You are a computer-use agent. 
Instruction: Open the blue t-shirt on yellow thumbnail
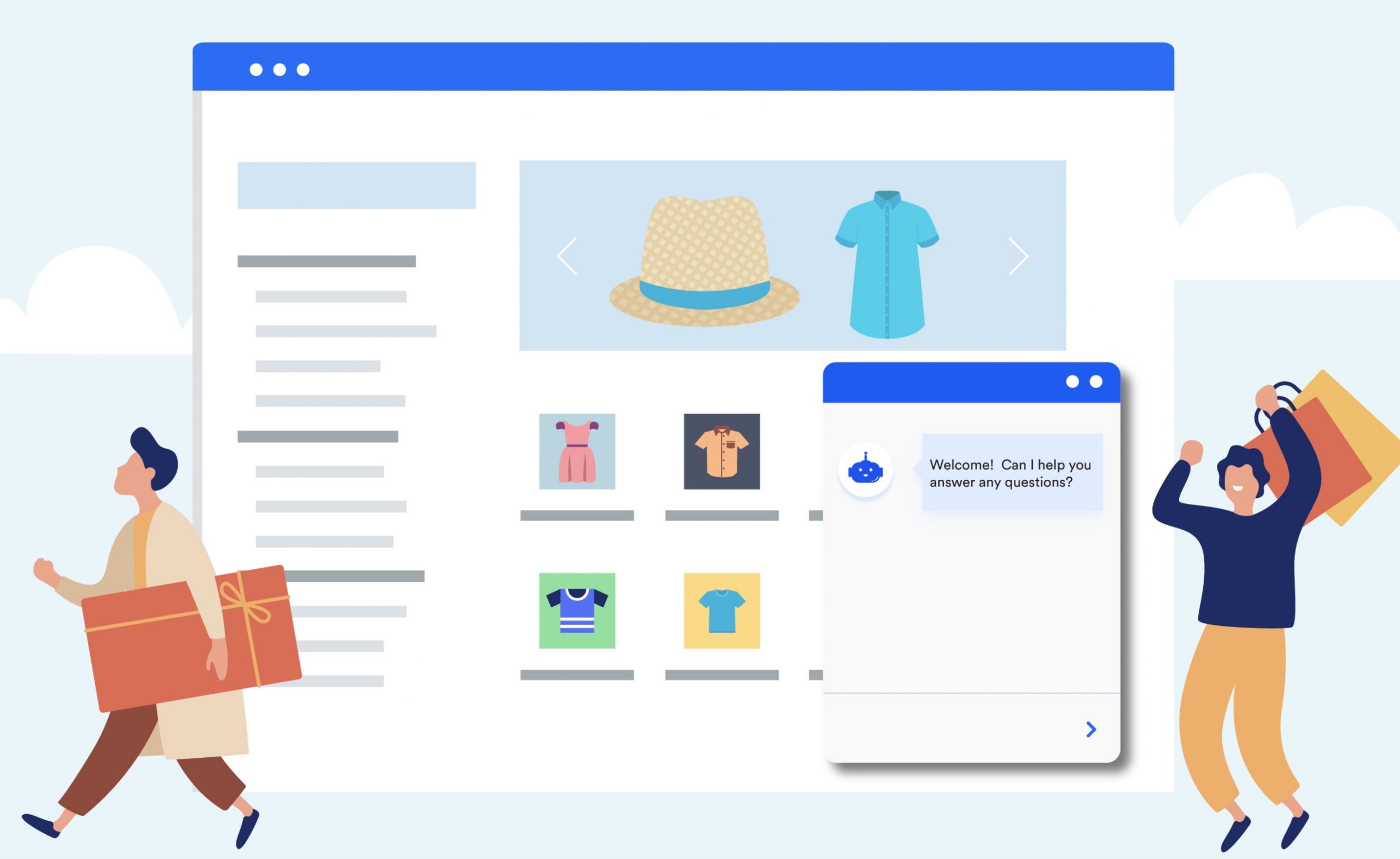click(721, 611)
